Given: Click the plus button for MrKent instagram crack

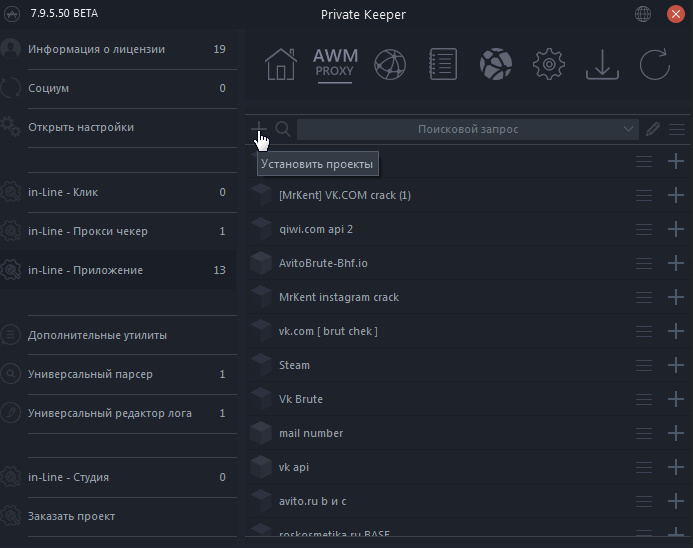Looking at the screenshot, I should pyautogui.click(x=676, y=298).
